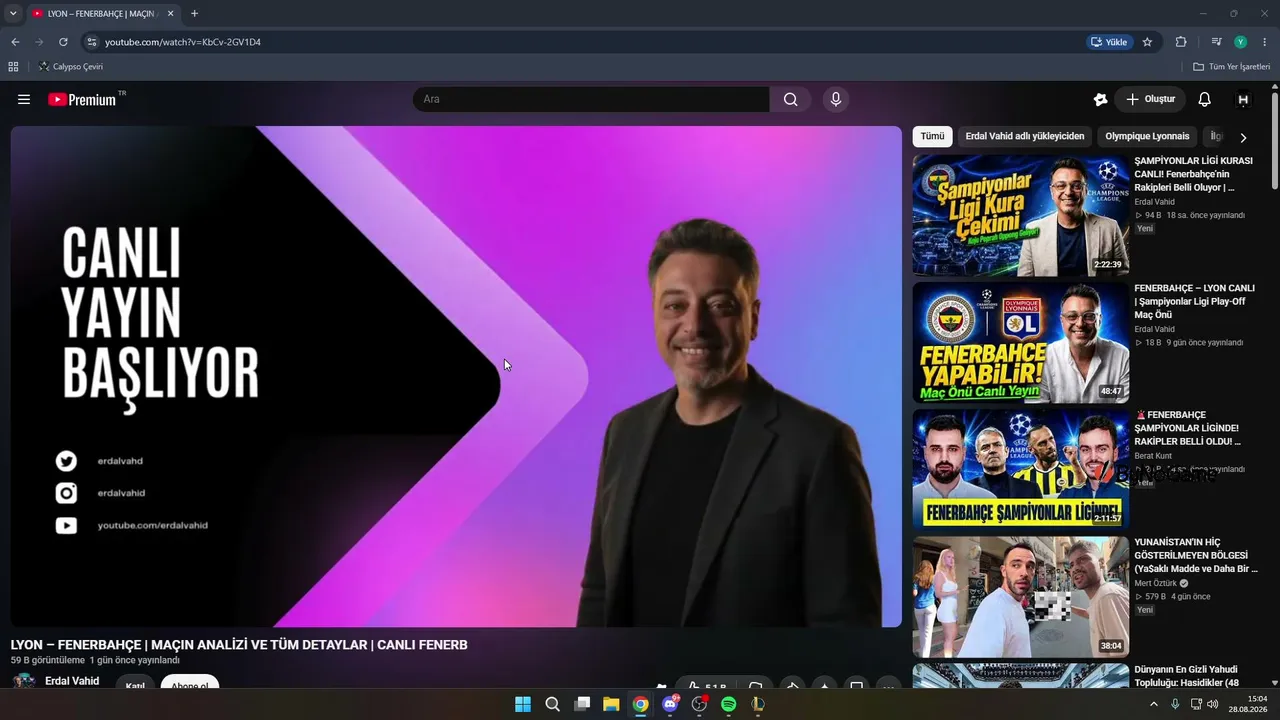The height and width of the screenshot is (720, 1280).
Task: Click the search magnifier button
Action: (x=791, y=99)
